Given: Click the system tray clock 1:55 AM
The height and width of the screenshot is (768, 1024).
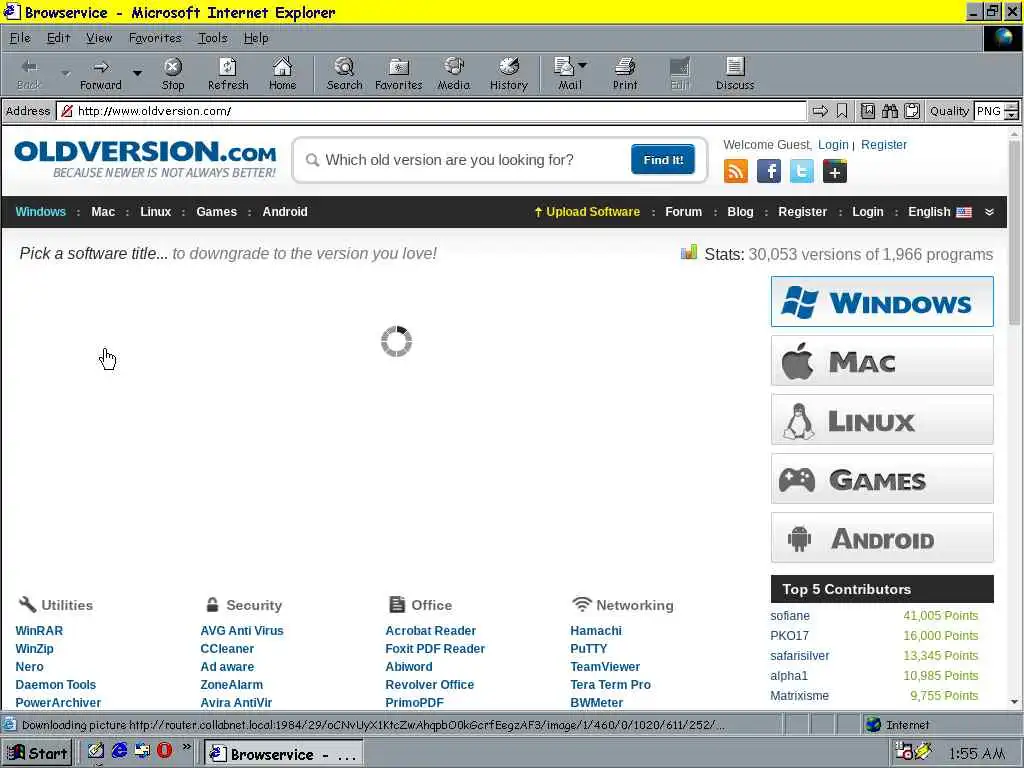Looking at the screenshot, I should [x=976, y=754].
